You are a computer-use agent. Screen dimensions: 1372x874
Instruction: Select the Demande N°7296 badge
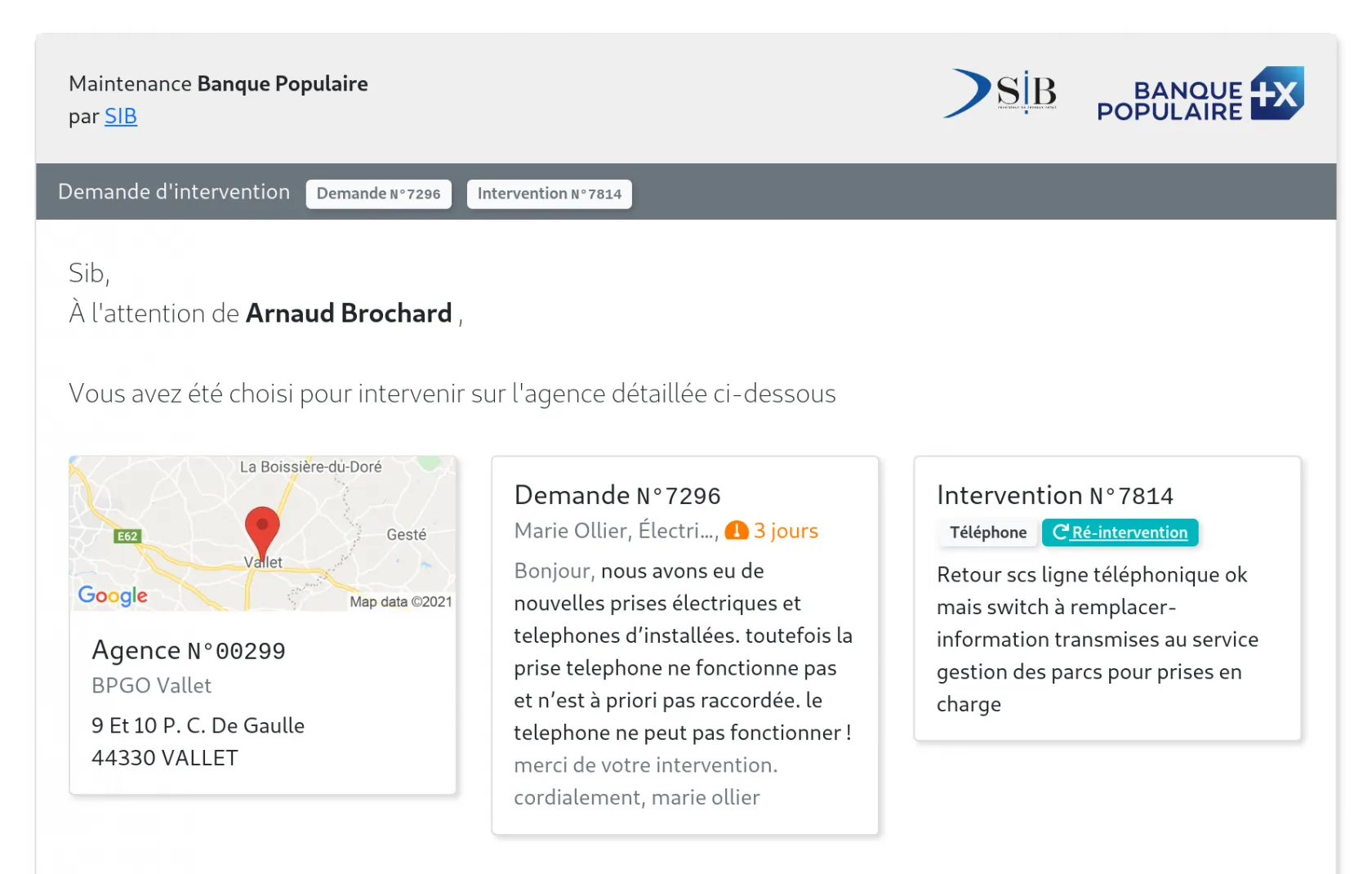[x=378, y=194]
